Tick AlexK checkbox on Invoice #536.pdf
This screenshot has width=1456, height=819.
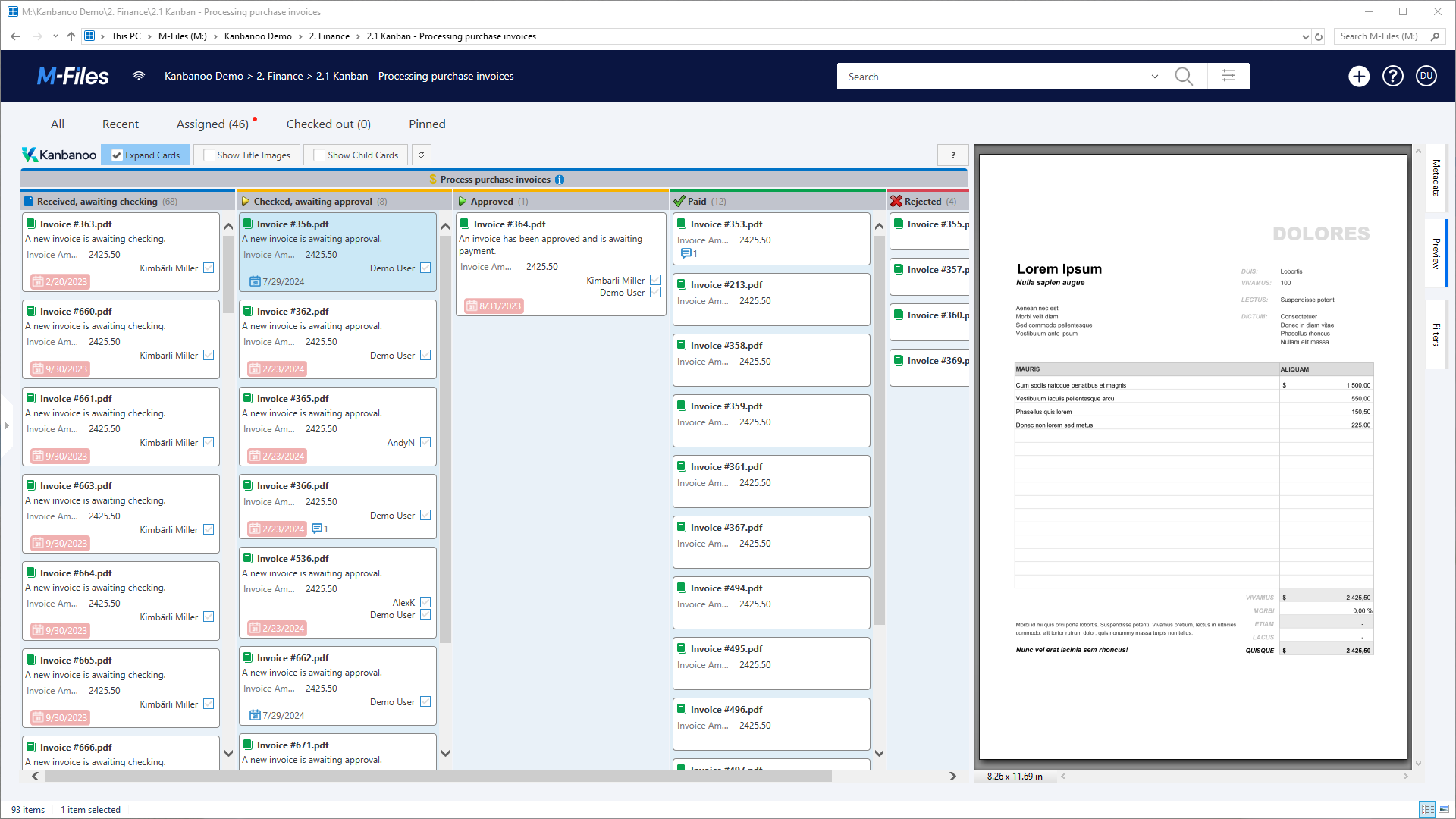coord(425,602)
